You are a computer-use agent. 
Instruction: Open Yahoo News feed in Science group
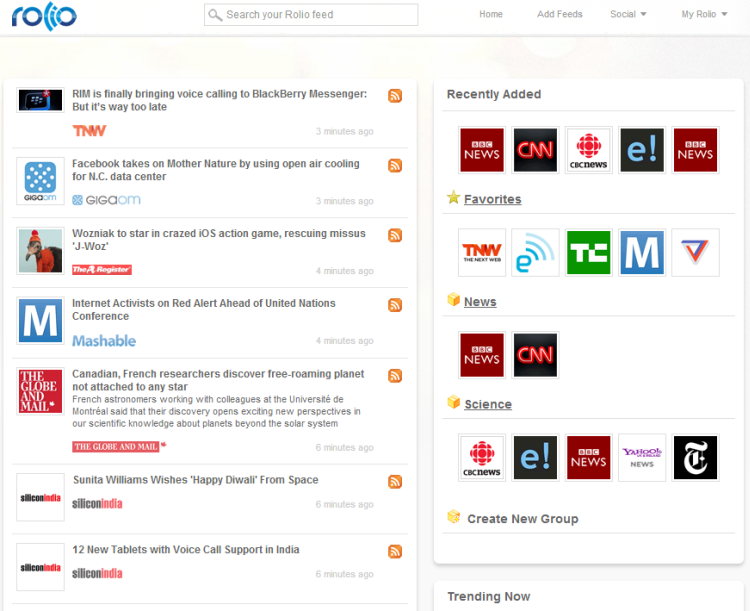tap(642, 457)
